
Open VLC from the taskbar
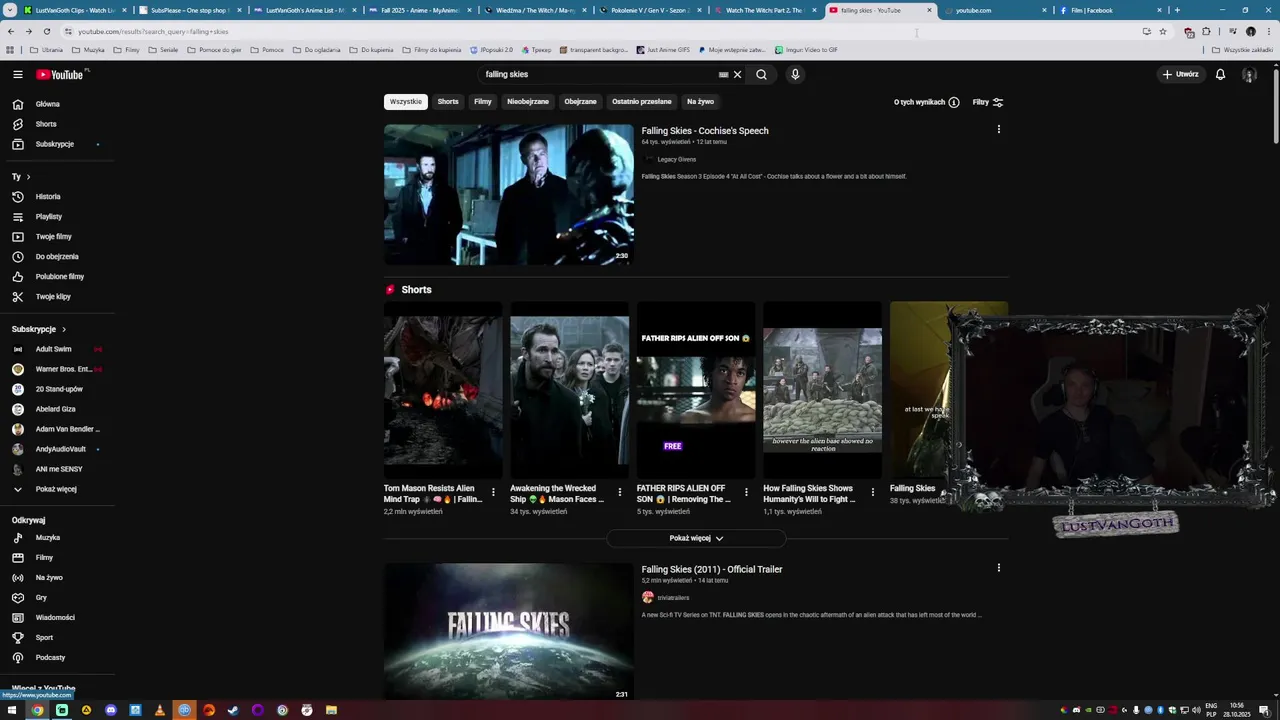(x=160, y=710)
